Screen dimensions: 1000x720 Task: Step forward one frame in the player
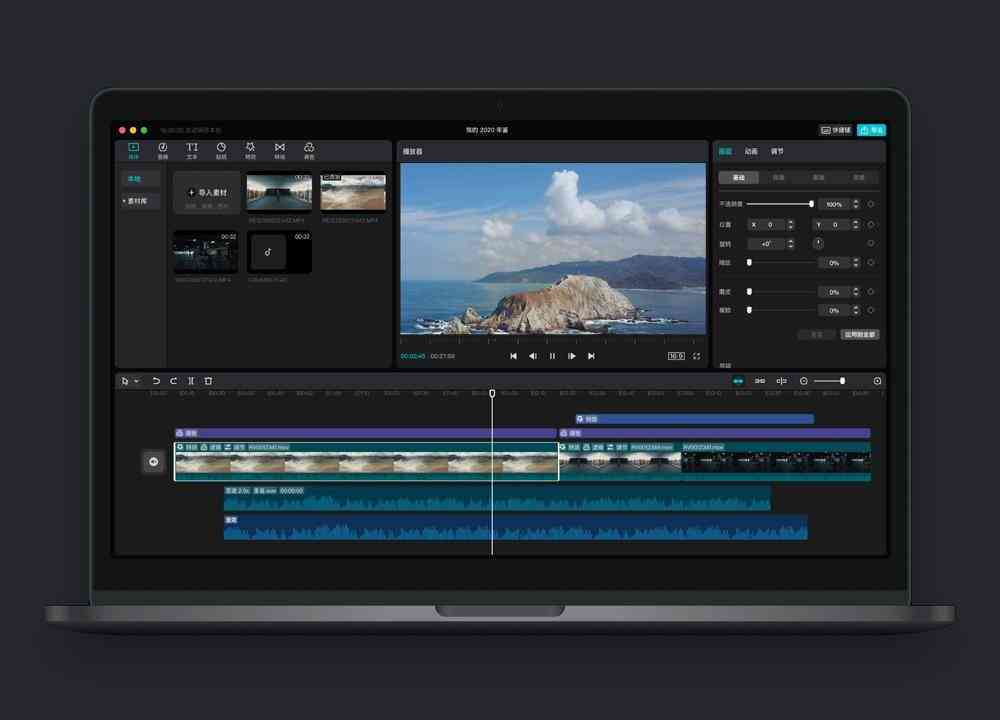pos(572,356)
